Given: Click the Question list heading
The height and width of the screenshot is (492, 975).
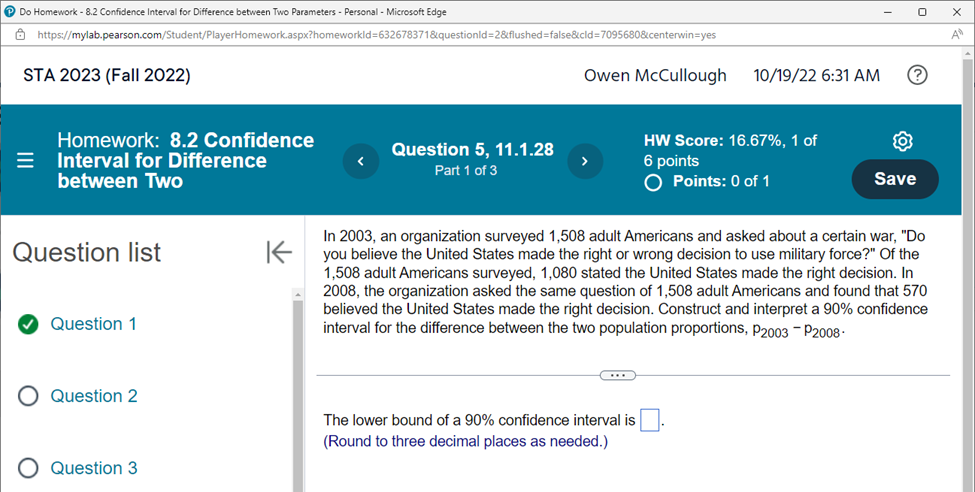Looking at the screenshot, I should (x=86, y=252).
